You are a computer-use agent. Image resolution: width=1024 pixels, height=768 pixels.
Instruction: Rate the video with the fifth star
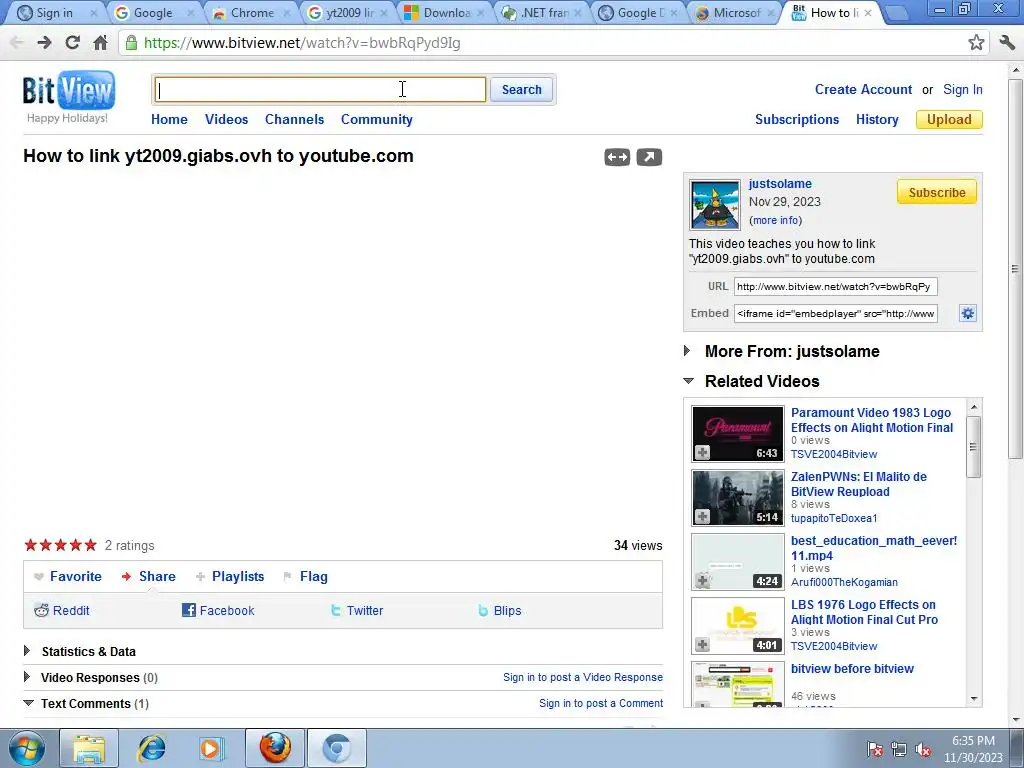pyautogui.click(x=91, y=545)
